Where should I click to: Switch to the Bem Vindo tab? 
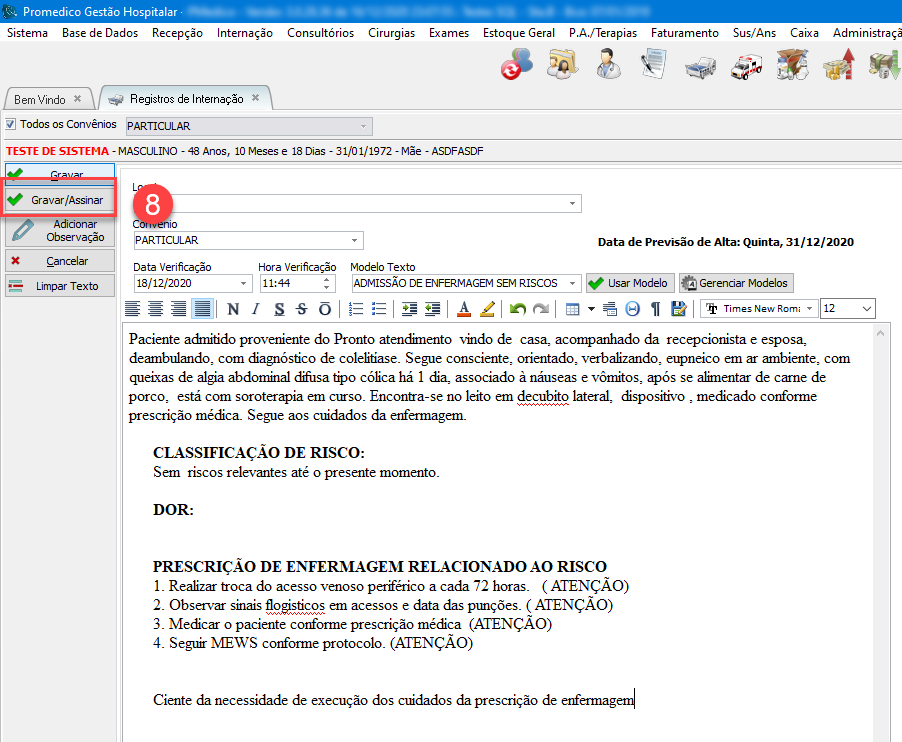(x=40, y=100)
